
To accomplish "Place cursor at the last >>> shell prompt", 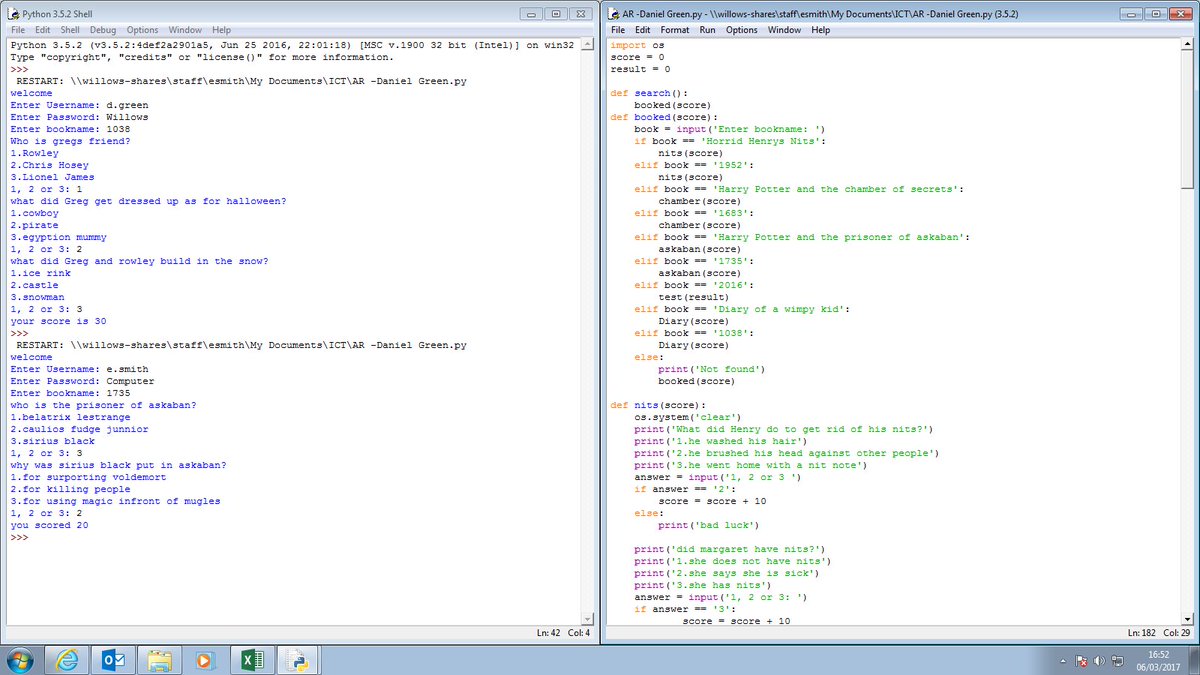I will [19, 537].
